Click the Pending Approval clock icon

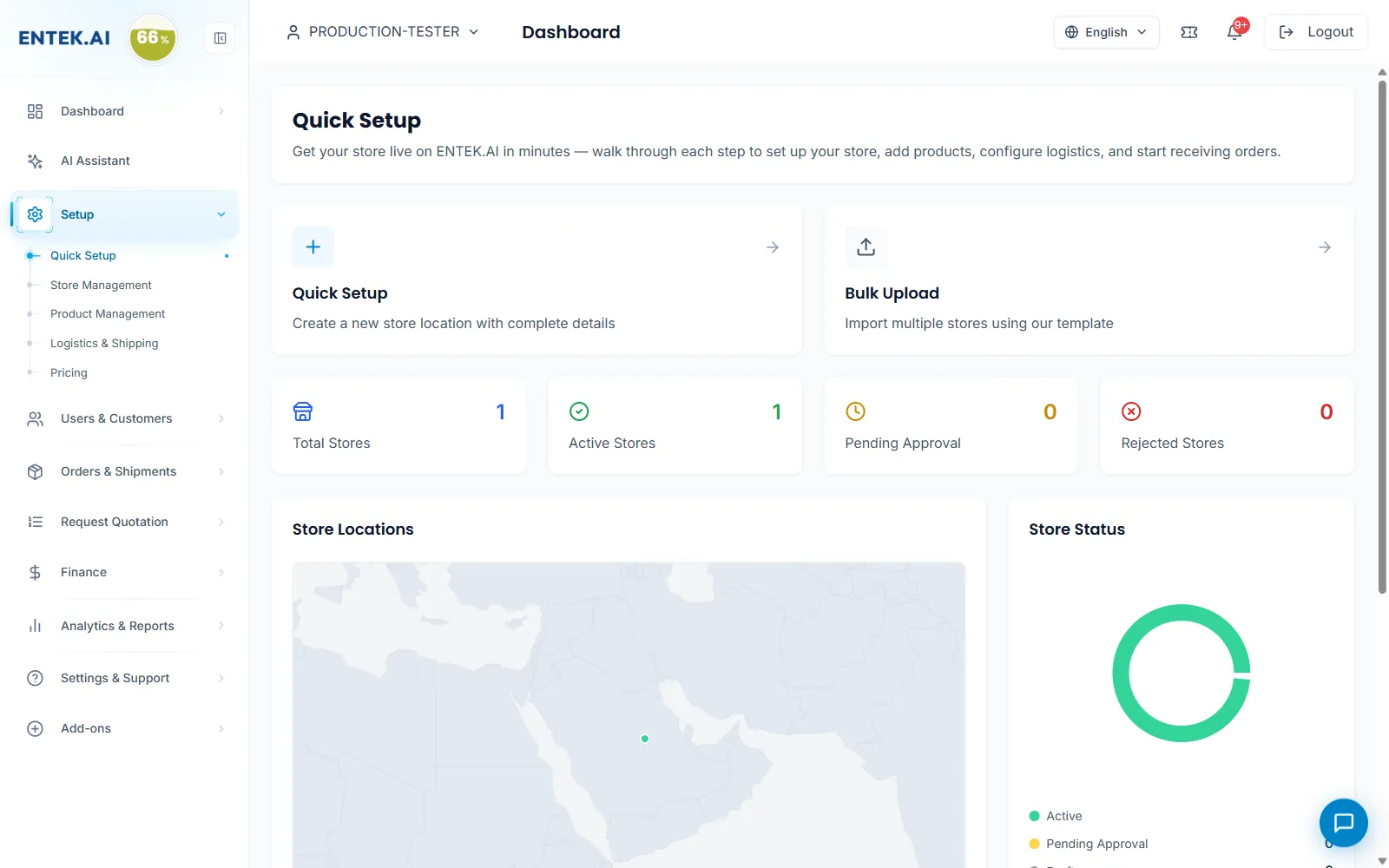tap(855, 411)
